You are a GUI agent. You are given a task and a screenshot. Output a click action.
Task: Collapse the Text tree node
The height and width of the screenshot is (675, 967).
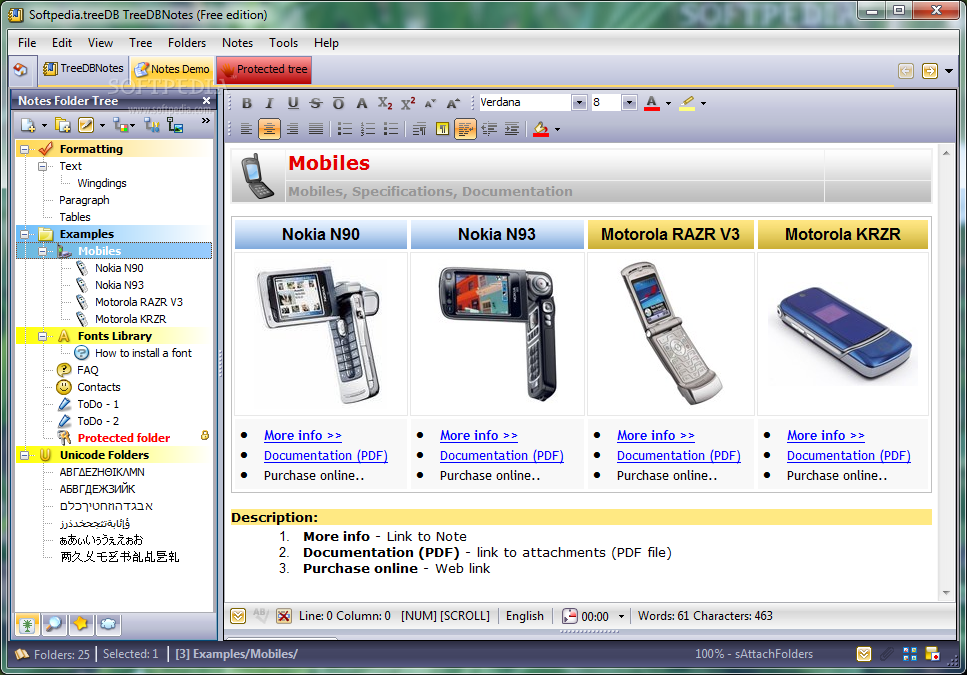[42, 166]
